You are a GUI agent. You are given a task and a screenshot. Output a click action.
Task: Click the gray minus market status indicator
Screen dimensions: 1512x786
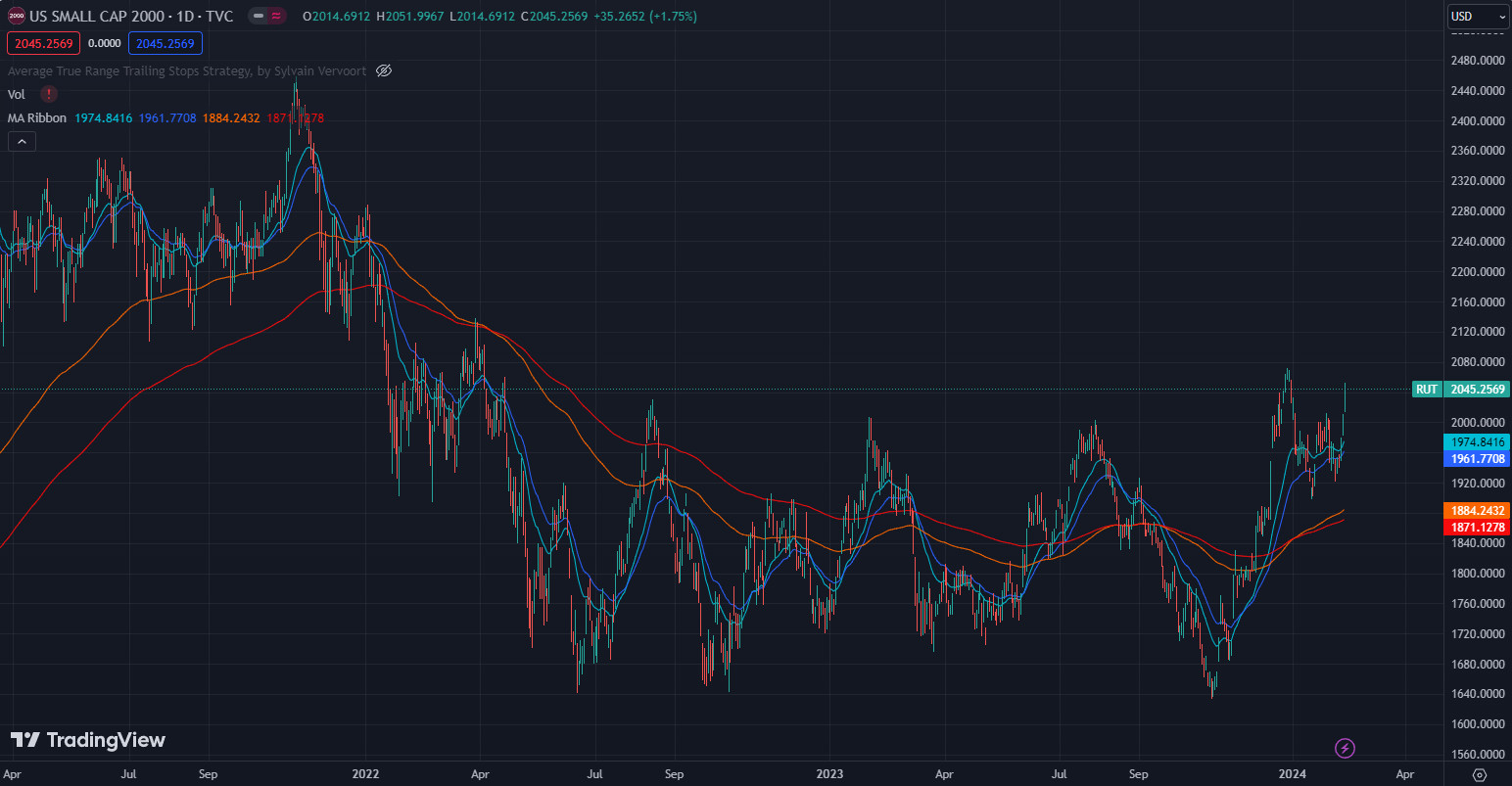259,16
